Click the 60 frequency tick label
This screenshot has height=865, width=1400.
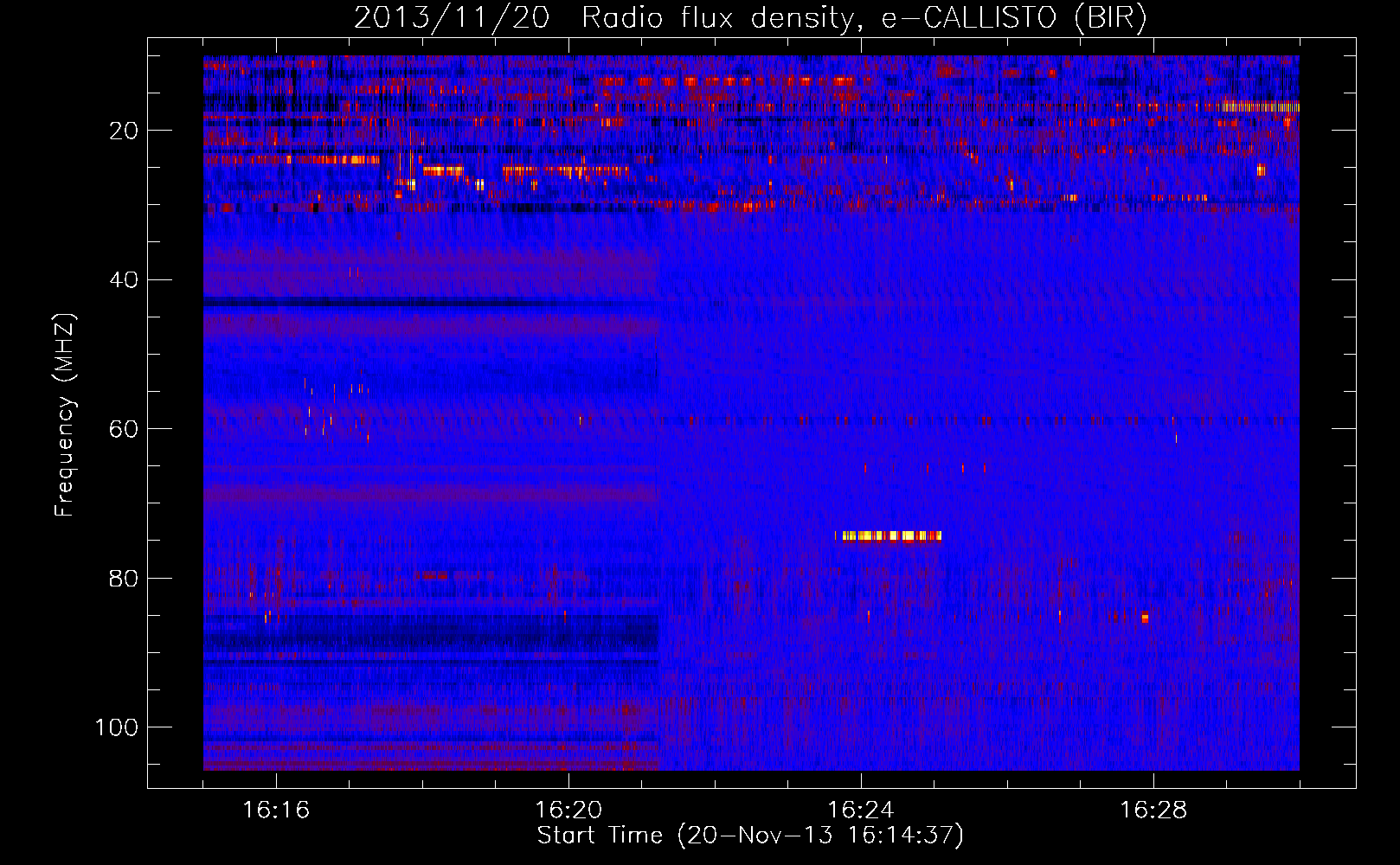pyautogui.click(x=125, y=429)
